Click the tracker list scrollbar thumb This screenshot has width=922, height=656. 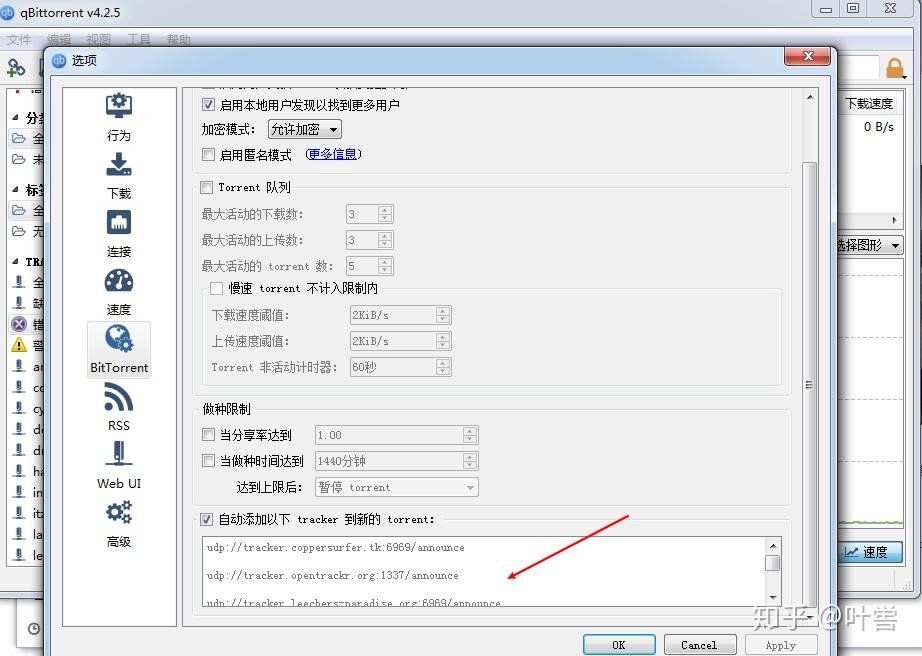click(x=773, y=563)
